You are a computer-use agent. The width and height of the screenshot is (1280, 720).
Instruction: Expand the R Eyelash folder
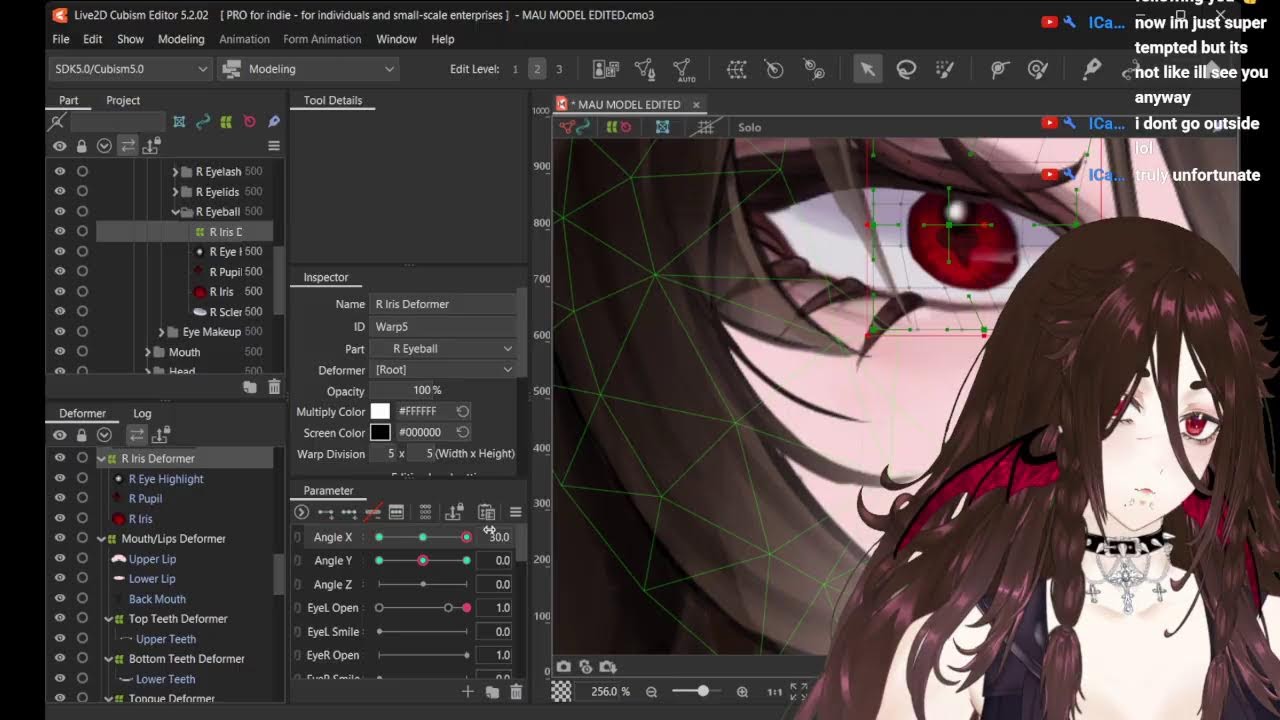(175, 172)
